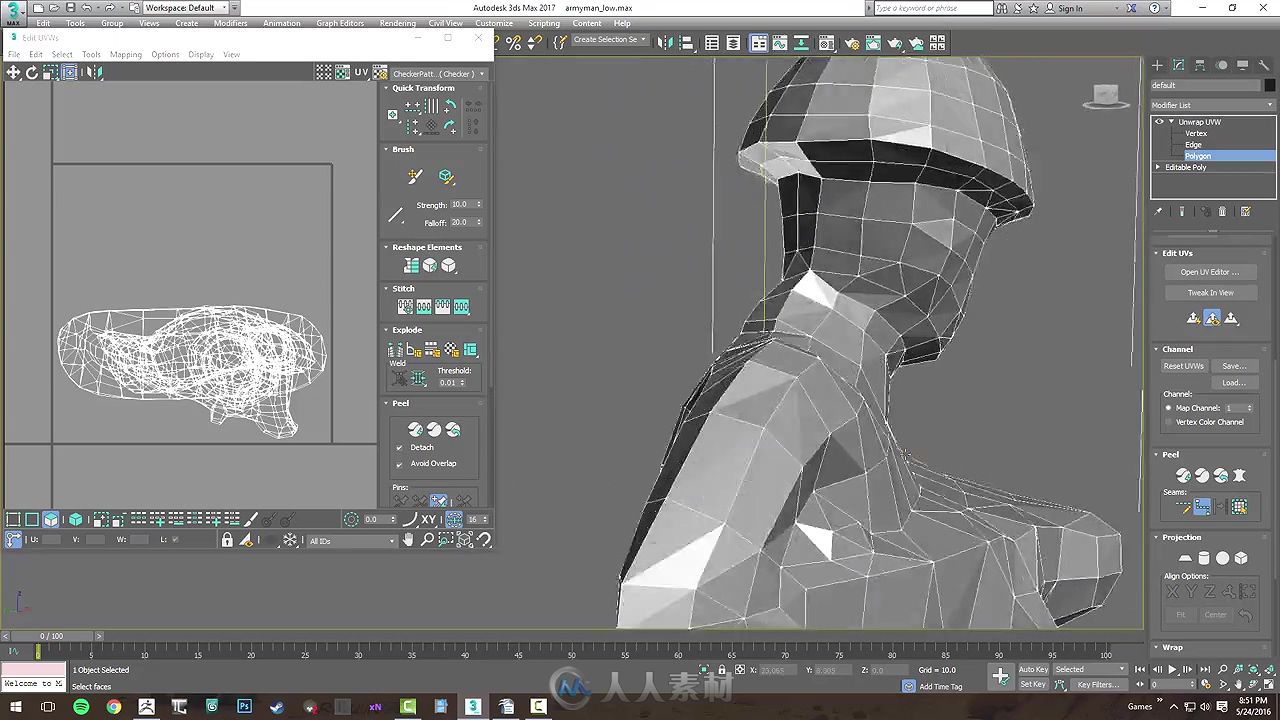This screenshot has height=720, width=1280.
Task: Select the Freeform mode tool in UV editor
Action: [70, 72]
